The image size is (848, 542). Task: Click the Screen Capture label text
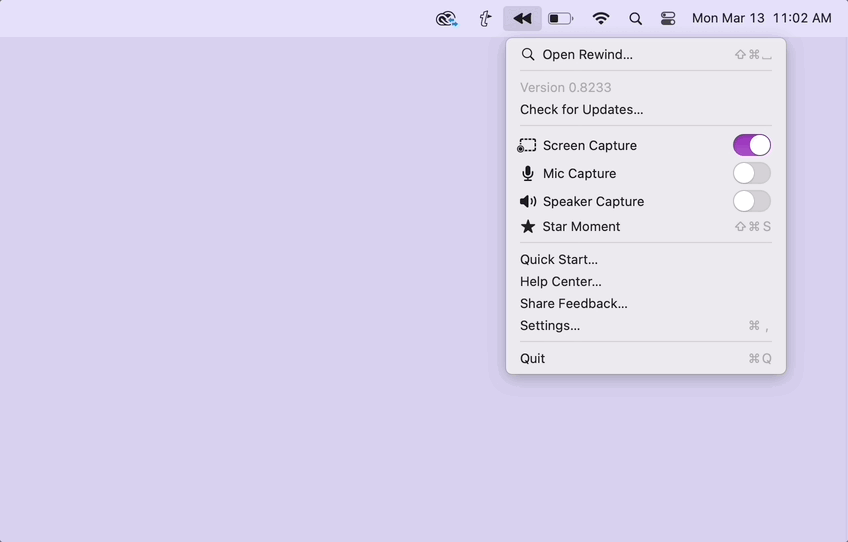pos(589,146)
